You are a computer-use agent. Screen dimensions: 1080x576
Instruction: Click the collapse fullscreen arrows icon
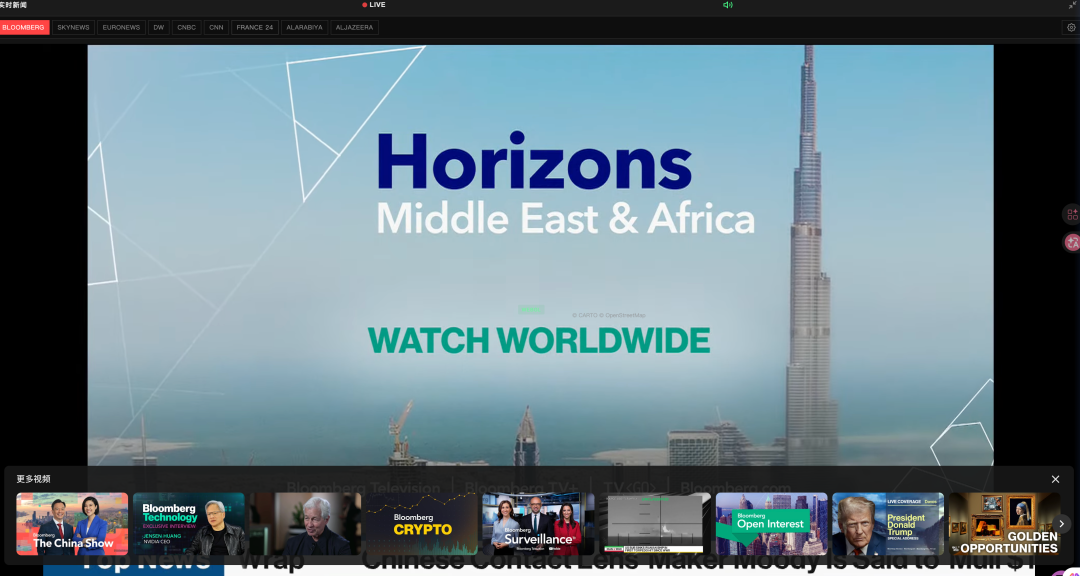(x=1072, y=5)
